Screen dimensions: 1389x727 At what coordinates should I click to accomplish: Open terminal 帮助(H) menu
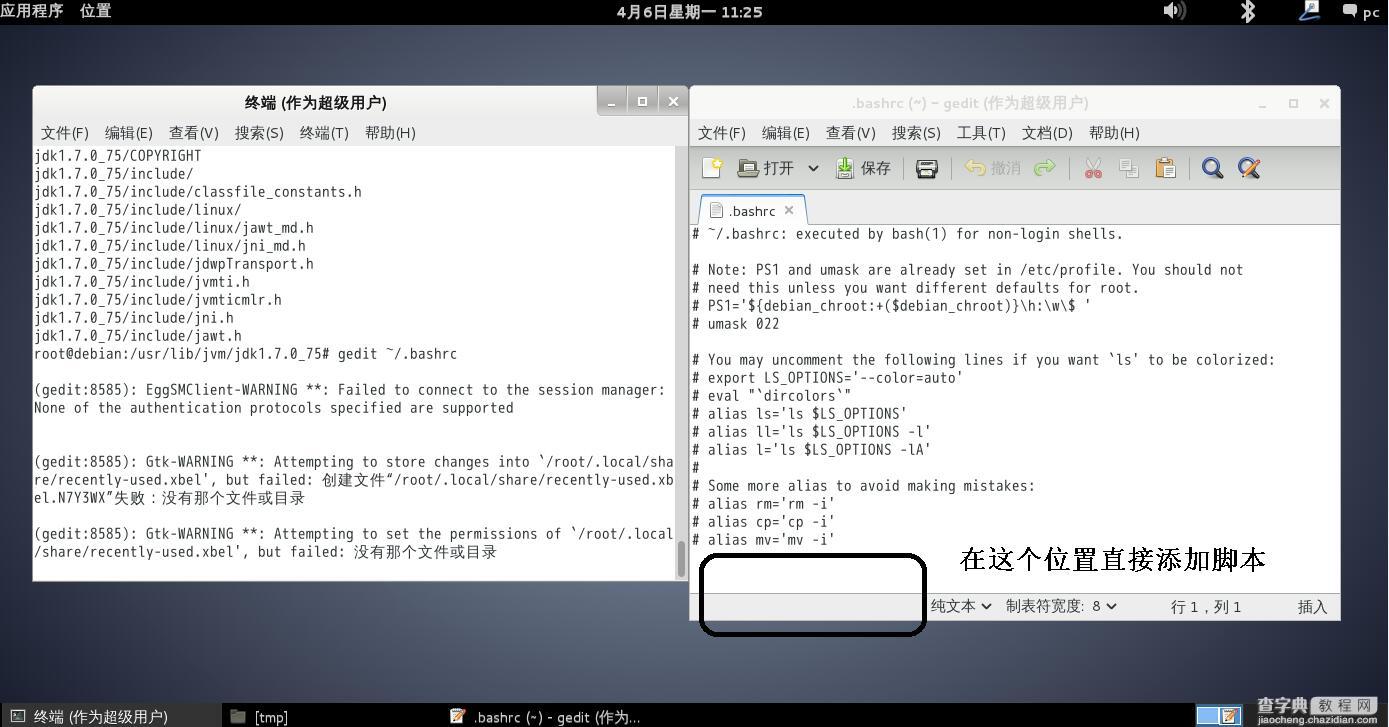pyautogui.click(x=390, y=133)
